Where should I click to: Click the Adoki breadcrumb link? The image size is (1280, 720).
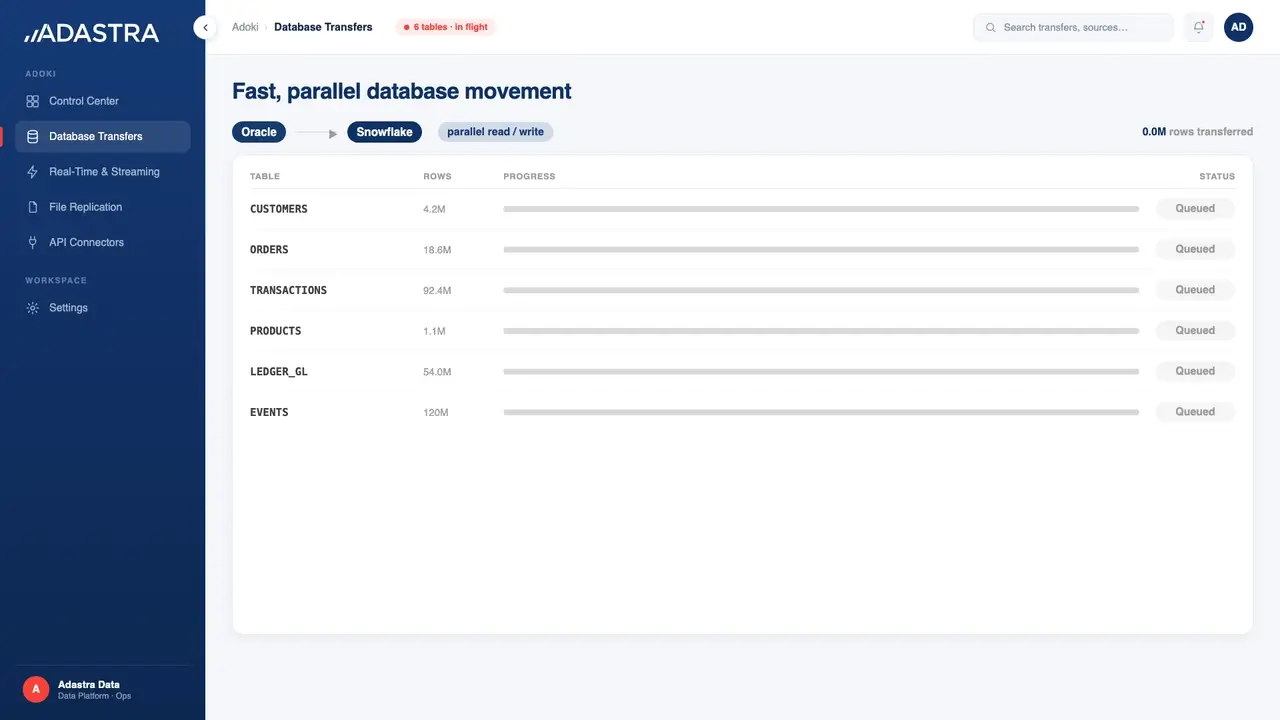[245, 27]
